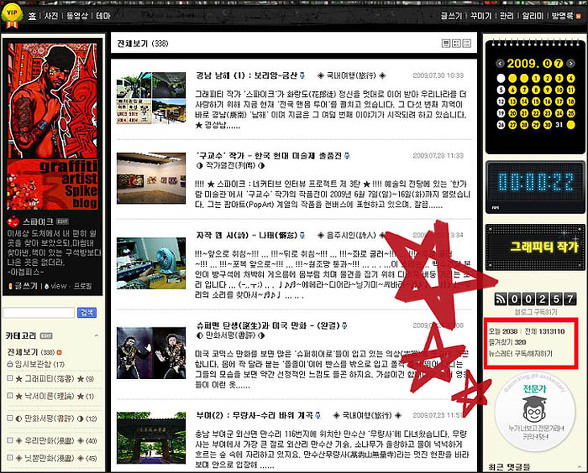The image size is (588, 473).
Task: Open the 사진 menu item
Action: (51, 16)
